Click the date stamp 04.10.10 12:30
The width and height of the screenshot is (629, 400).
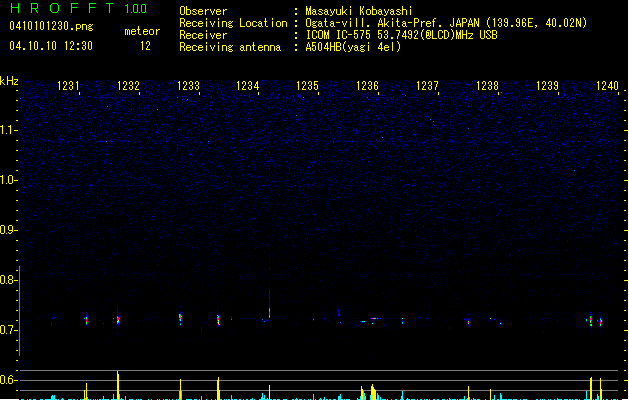click(x=51, y=46)
